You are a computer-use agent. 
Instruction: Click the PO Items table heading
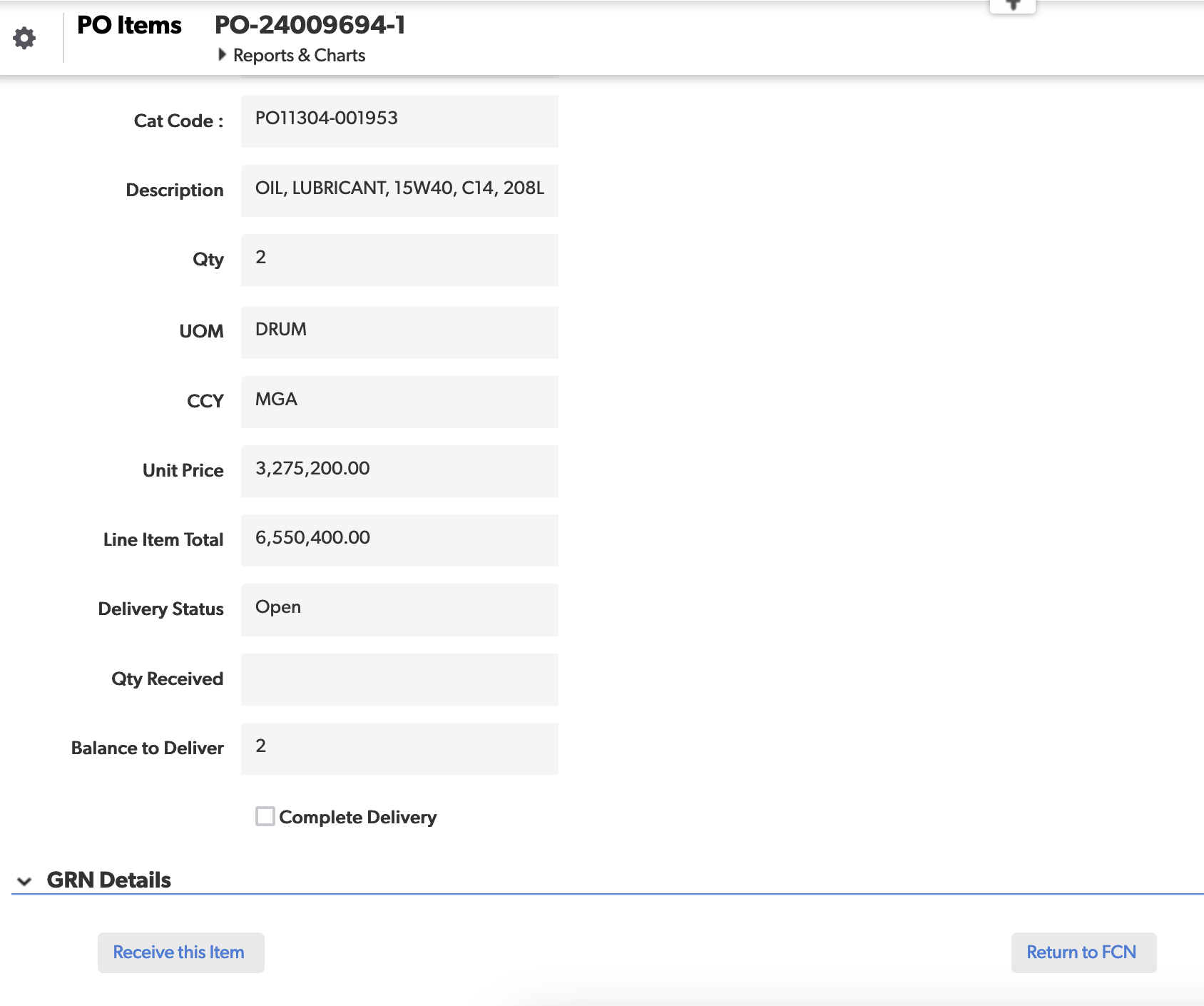[x=129, y=25]
